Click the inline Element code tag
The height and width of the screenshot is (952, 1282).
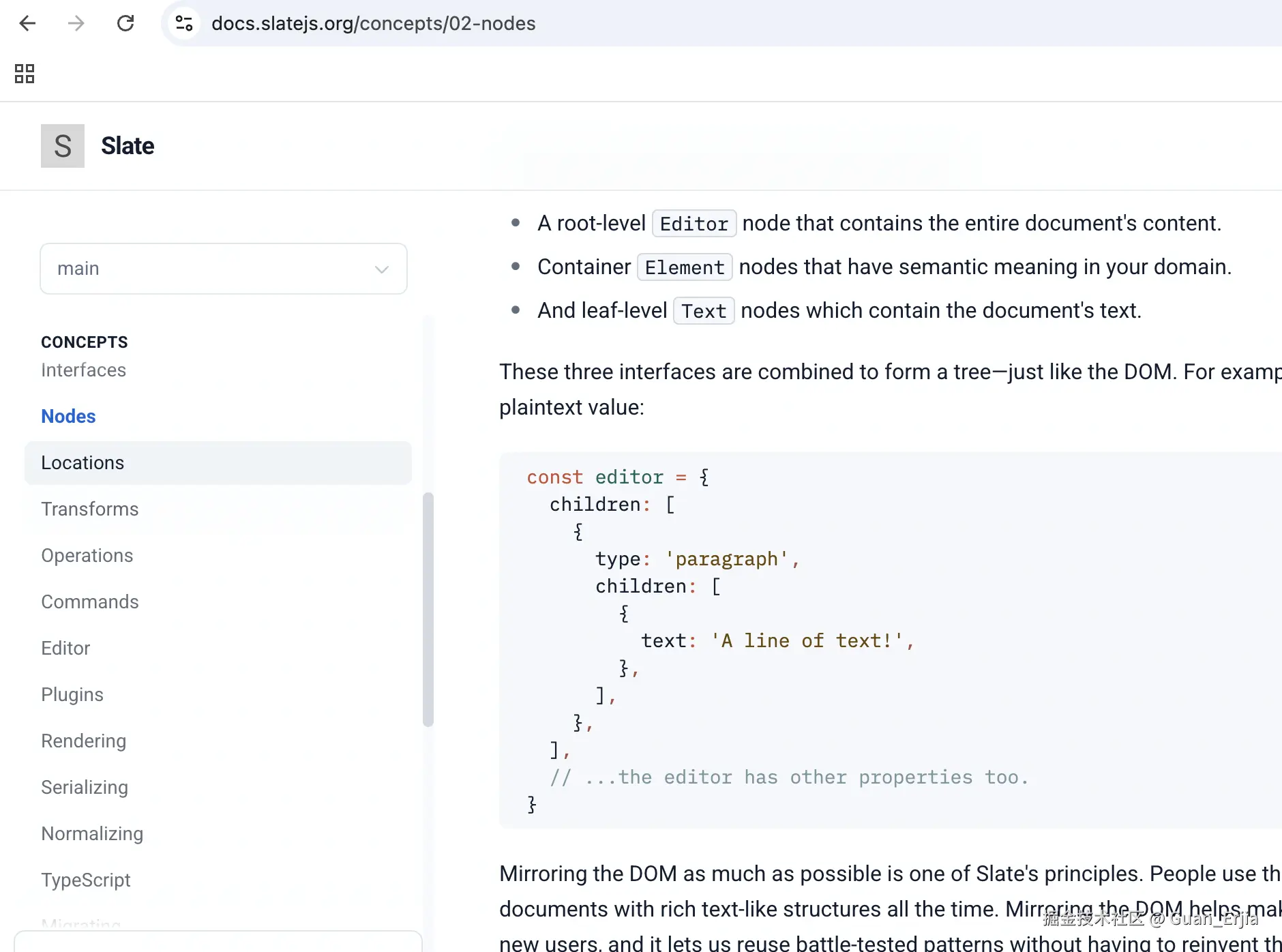(685, 267)
